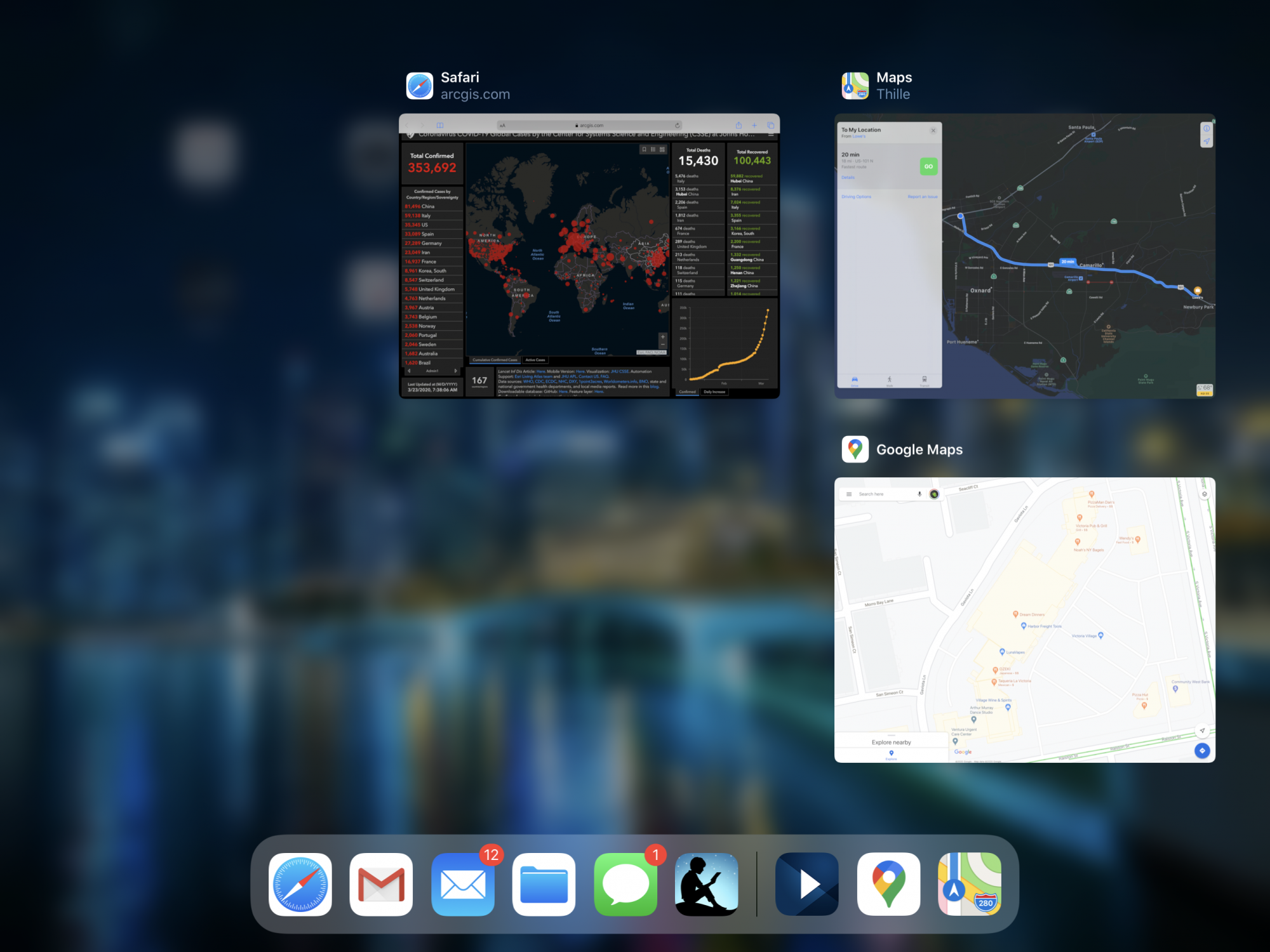
Task: Tap Google Maps icon above its card
Action: pyautogui.click(x=855, y=449)
